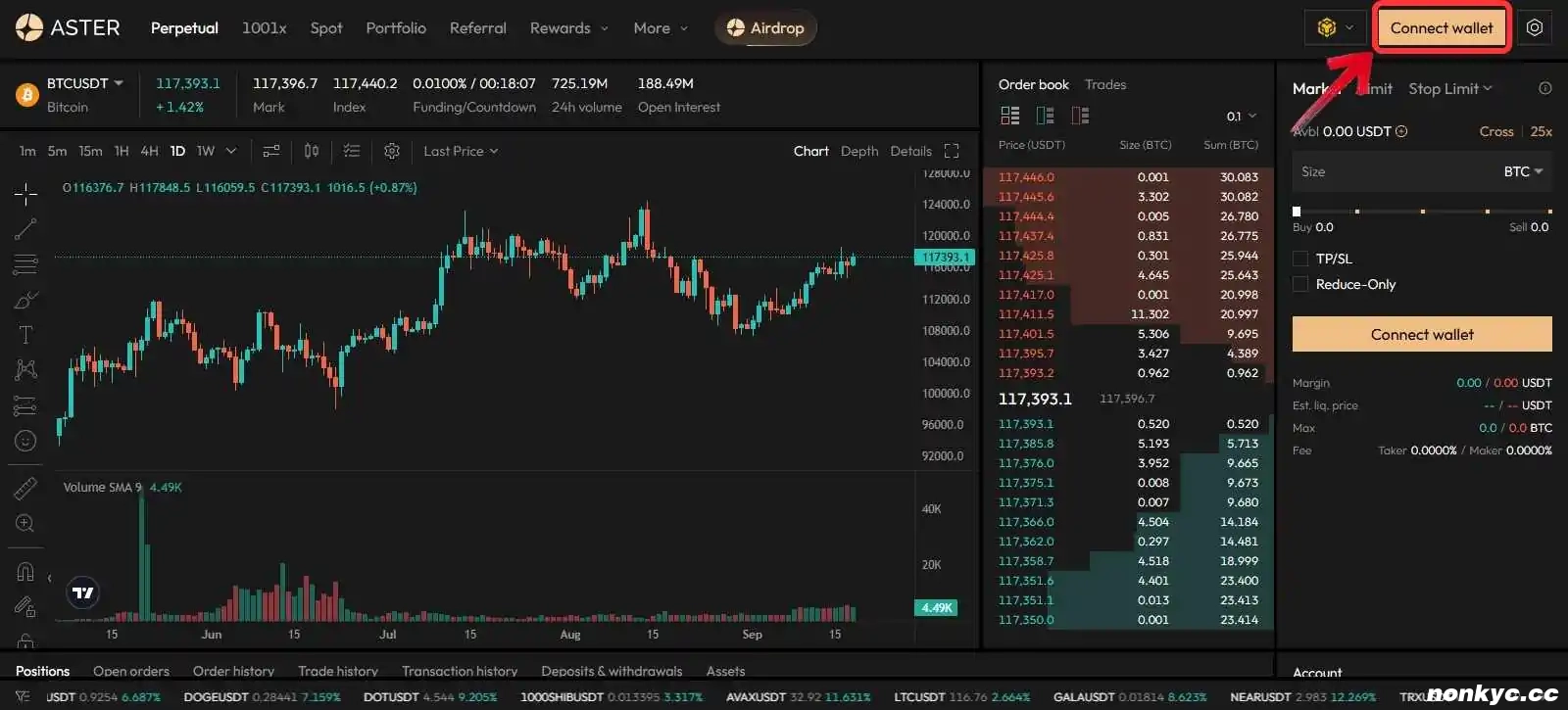Open the Stop Limit dropdown
Viewport: 1568px width, 710px height.
pyautogui.click(x=1450, y=88)
